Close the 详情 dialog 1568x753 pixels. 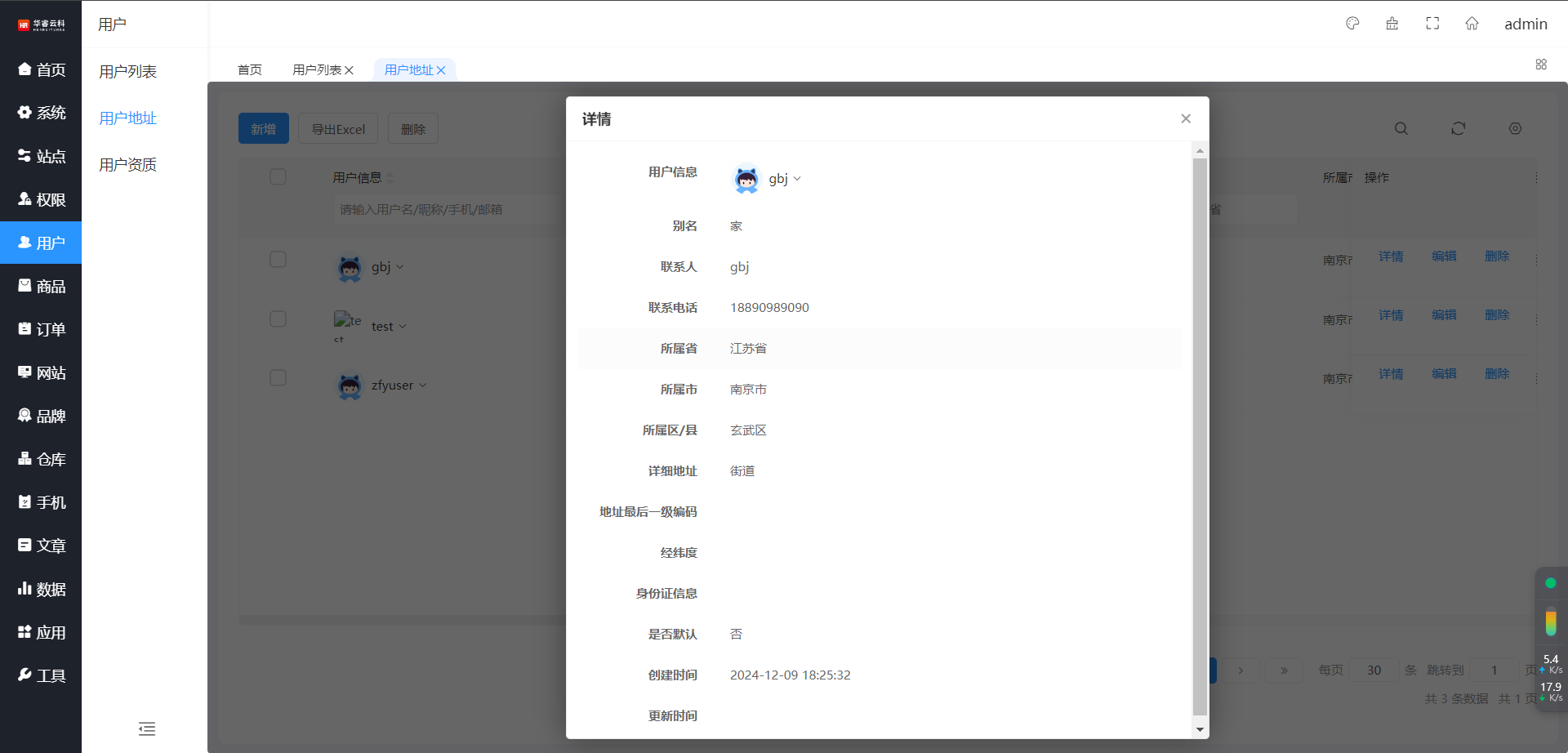1186,119
